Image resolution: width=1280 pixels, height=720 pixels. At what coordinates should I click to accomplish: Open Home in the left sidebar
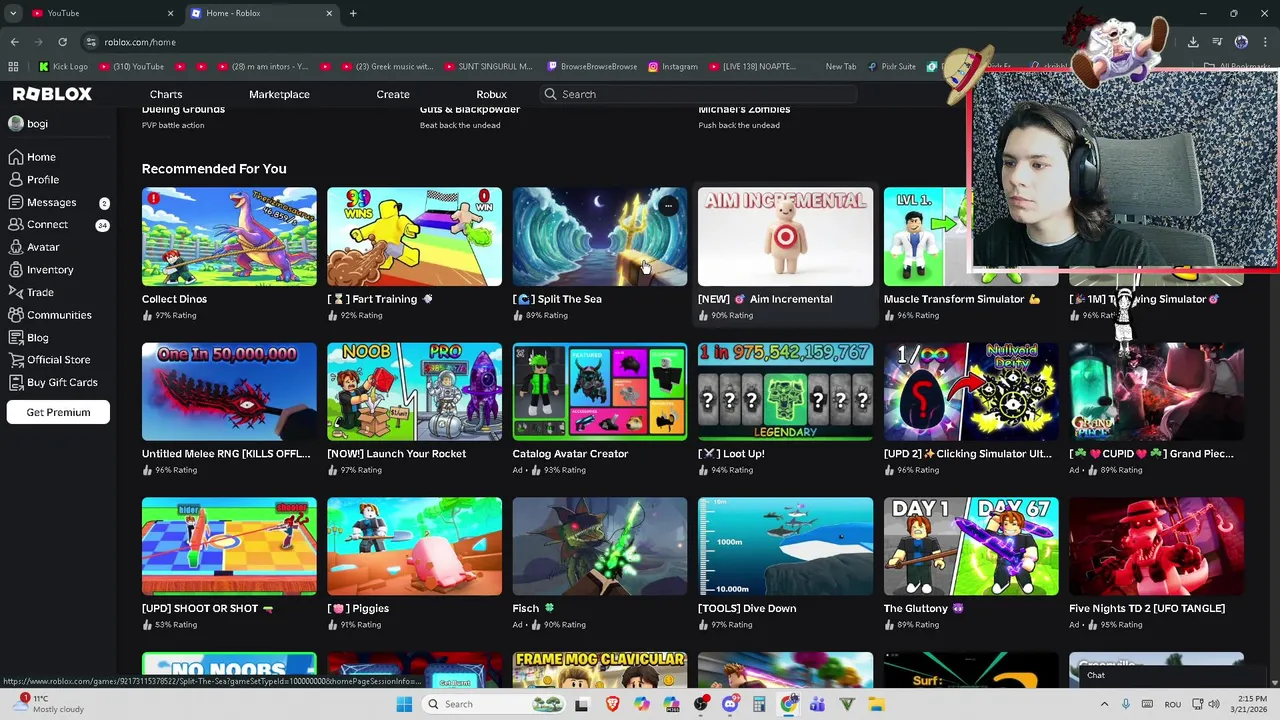[41, 157]
